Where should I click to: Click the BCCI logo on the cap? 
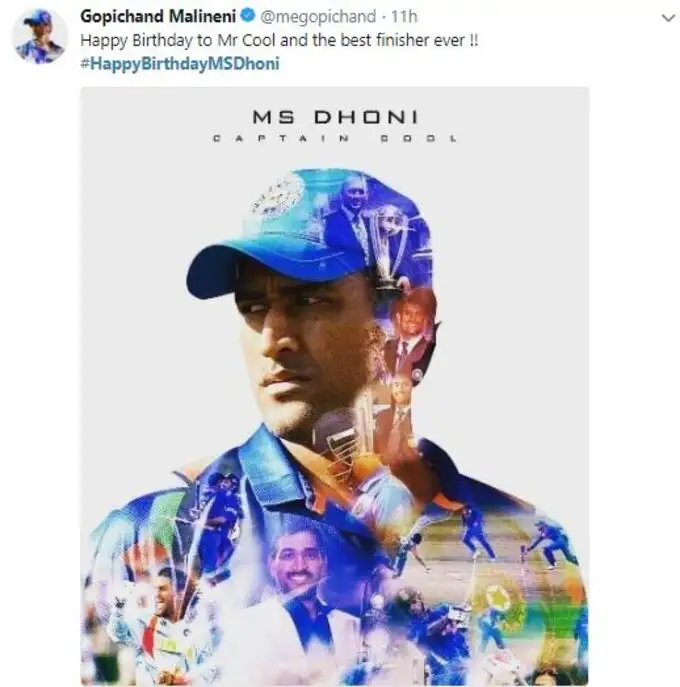[x=278, y=197]
